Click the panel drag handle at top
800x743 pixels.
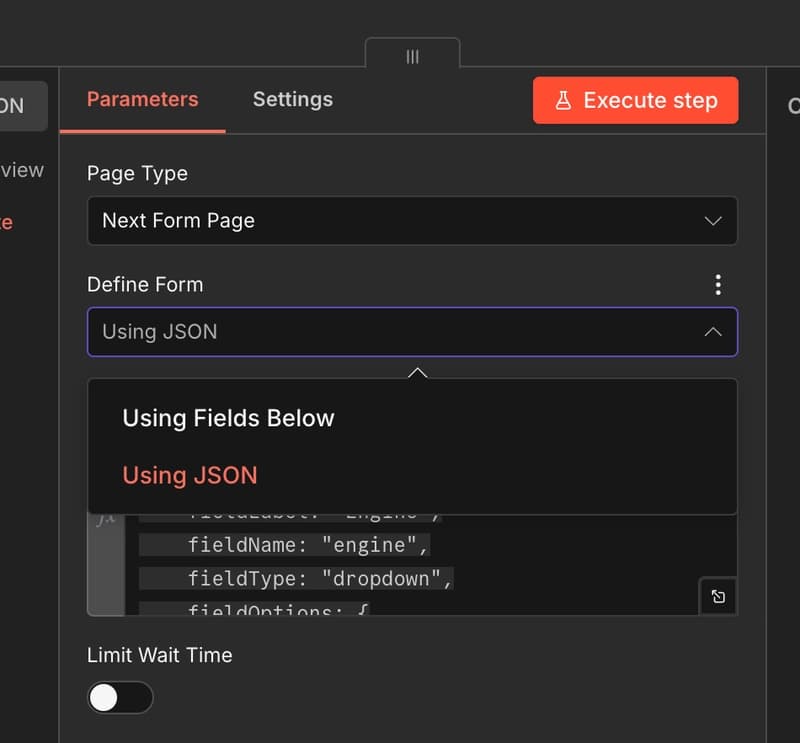point(412,56)
